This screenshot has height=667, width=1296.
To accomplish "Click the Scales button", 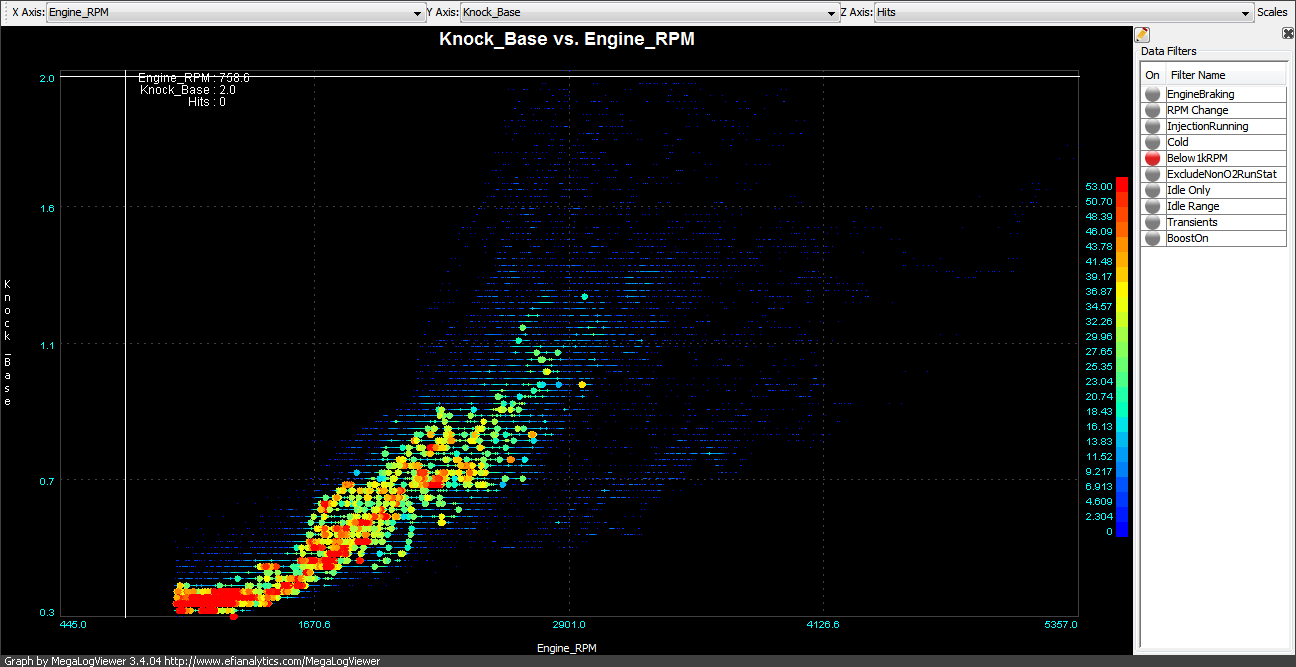I will pyautogui.click(x=1272, y=13).
